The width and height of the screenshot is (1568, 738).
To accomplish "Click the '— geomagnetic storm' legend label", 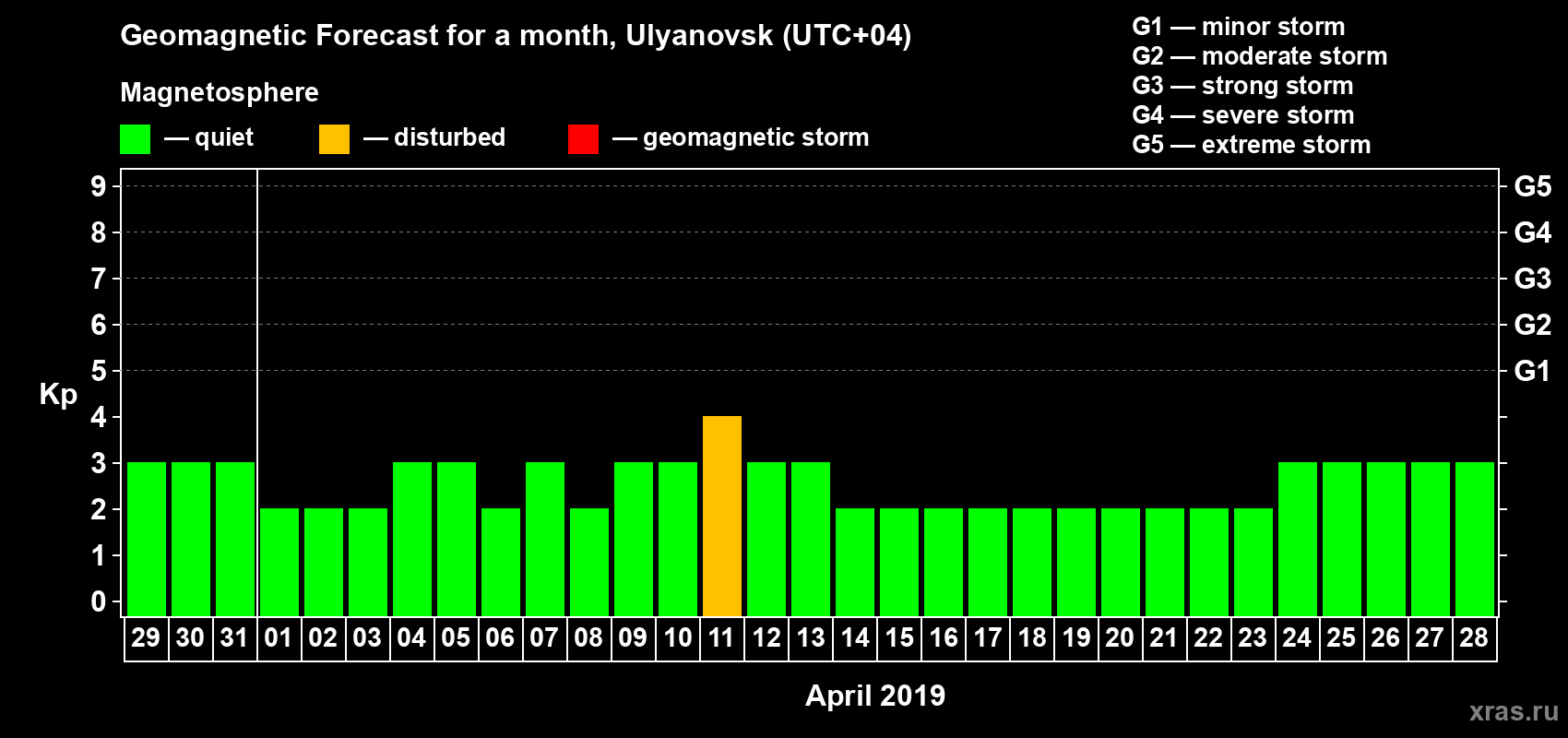I will [x=741, y=138].
